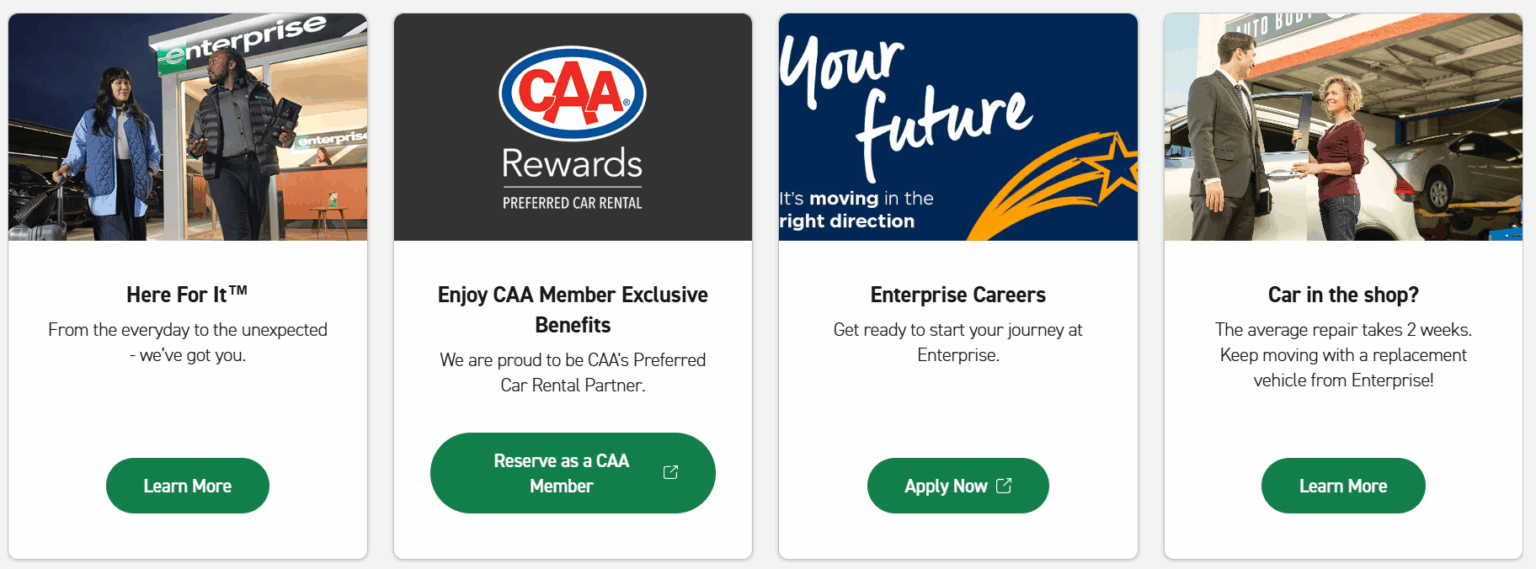This screenshot has height=569, width=1536.
Task: Select the Enjoy CAA Member Exclusive Benefits heading
Action: point(572,309)
